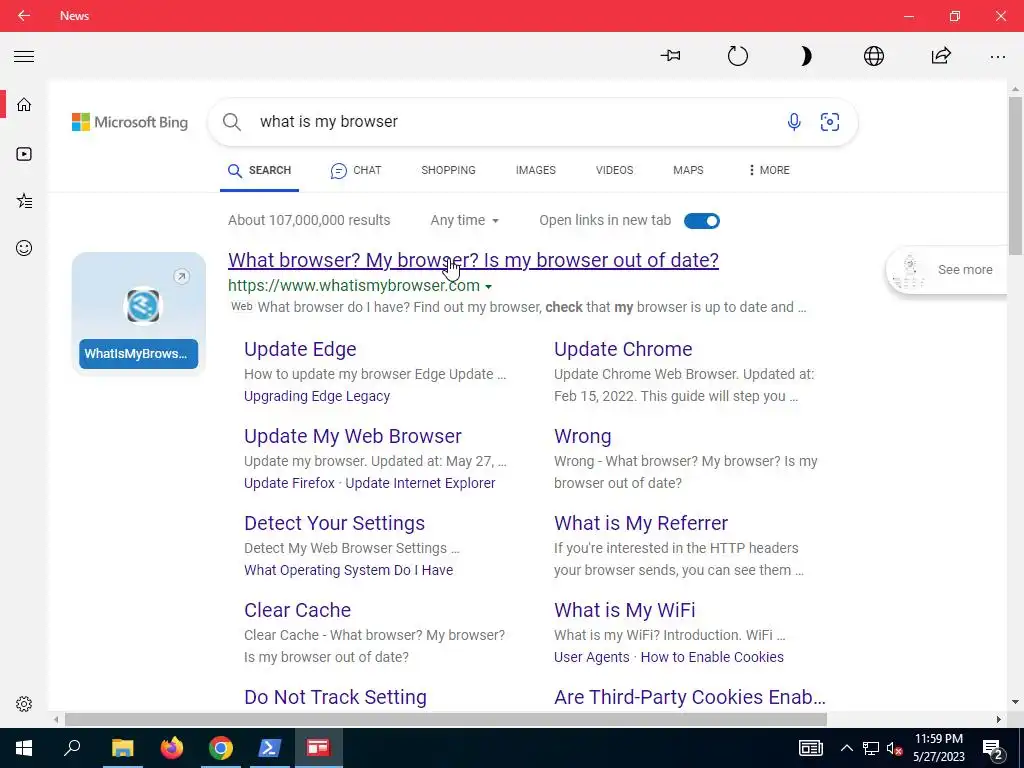This screenshot has height=768, width=1024.
Task: Refresh the page with the reload icon
Action: tap(737, 56)
